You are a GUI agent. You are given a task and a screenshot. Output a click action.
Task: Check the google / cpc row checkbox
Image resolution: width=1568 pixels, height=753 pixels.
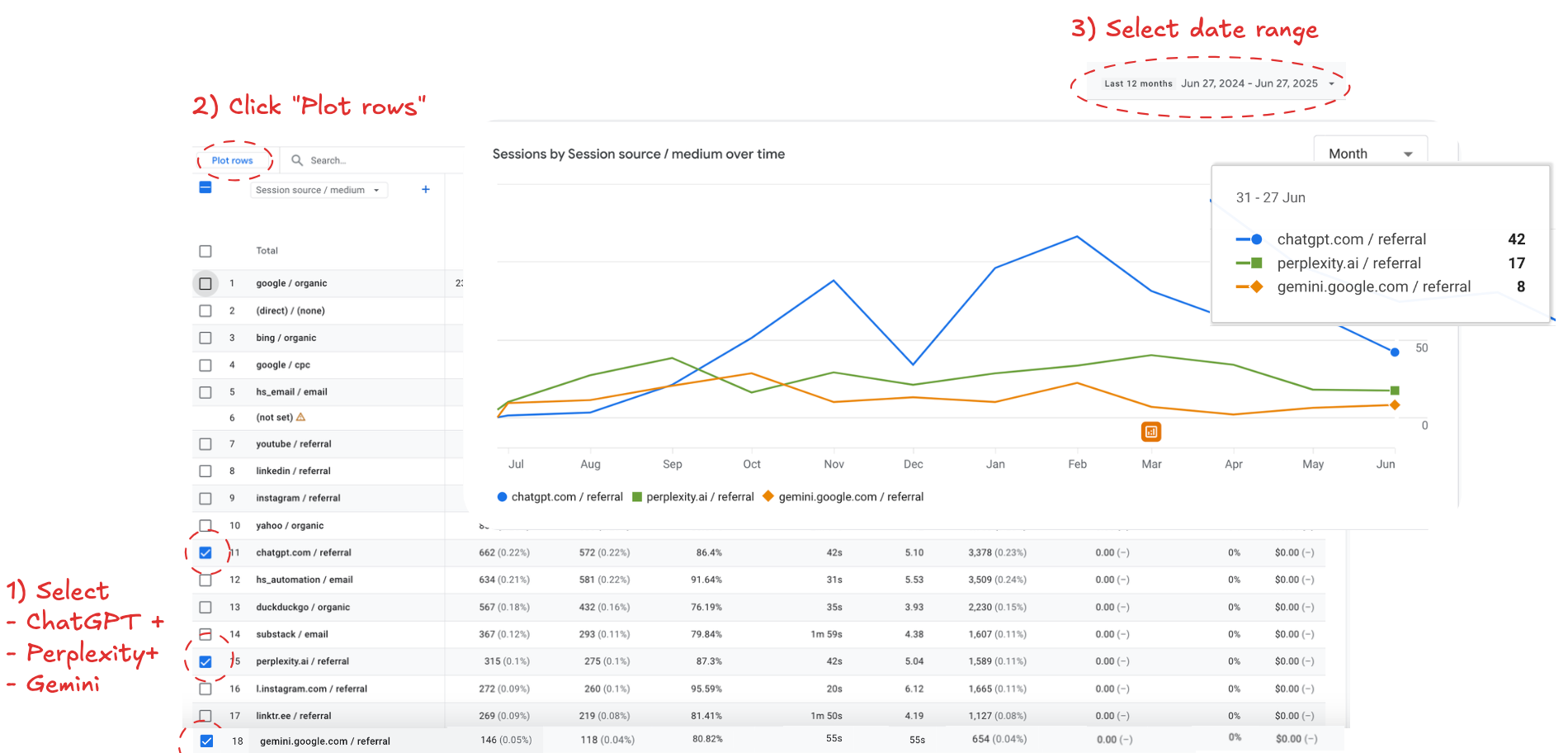(x=205, y=365)
